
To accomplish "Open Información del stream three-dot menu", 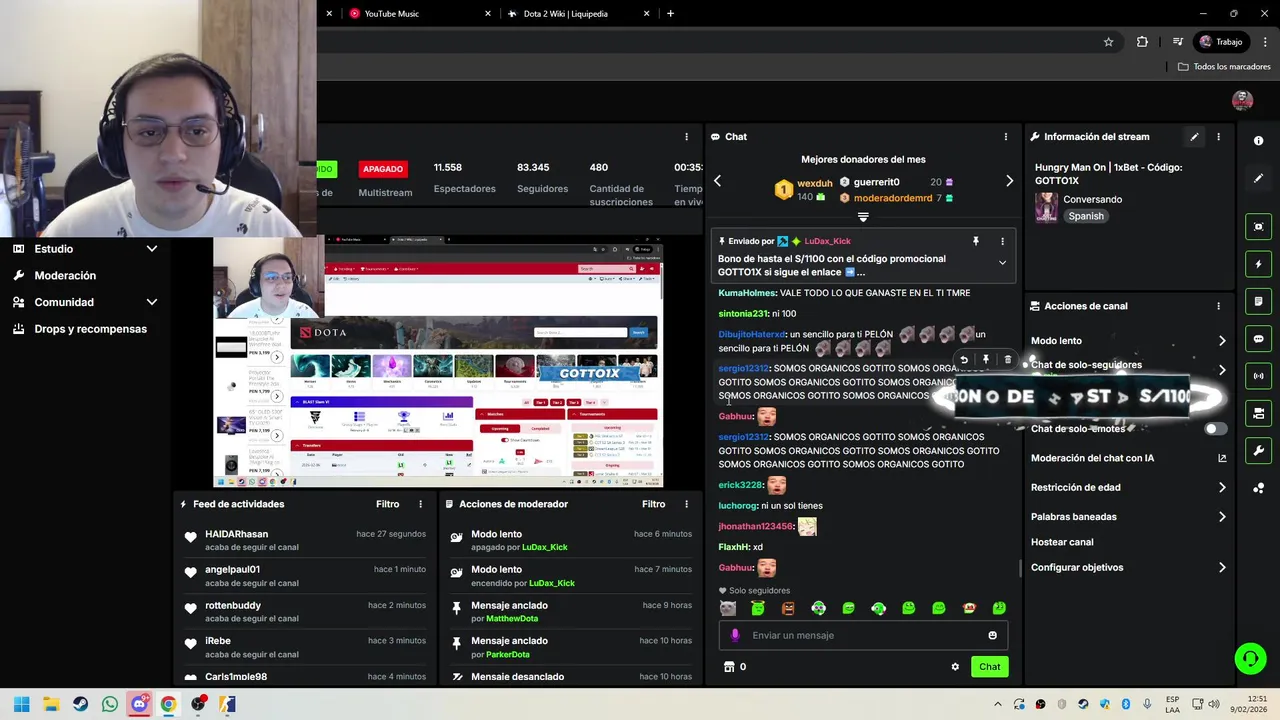I will [1218, 137].
